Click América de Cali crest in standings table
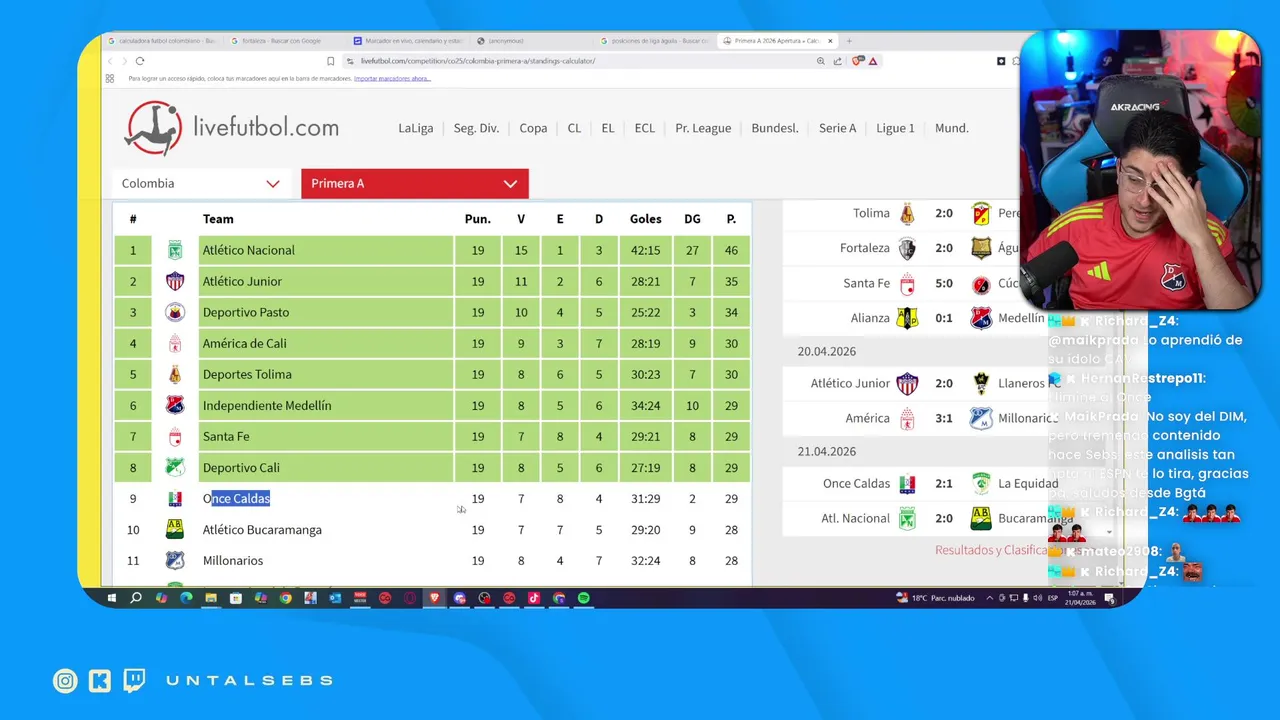Viewport: 1280px width, 720px height. pos(175,343)
